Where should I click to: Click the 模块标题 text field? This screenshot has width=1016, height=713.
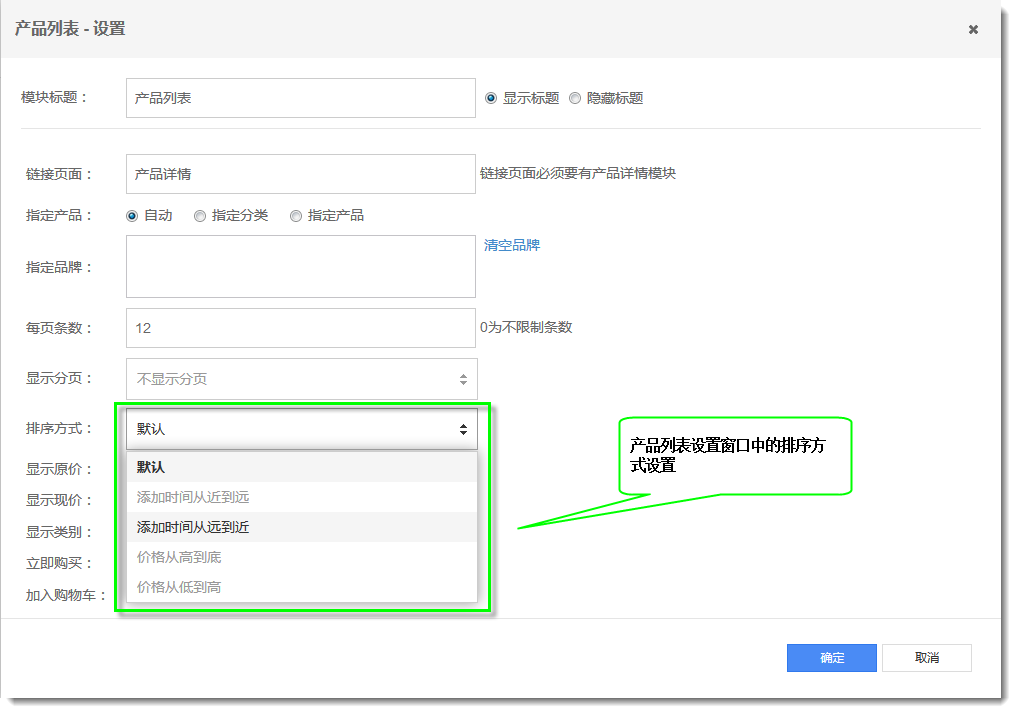pos(300,98)
